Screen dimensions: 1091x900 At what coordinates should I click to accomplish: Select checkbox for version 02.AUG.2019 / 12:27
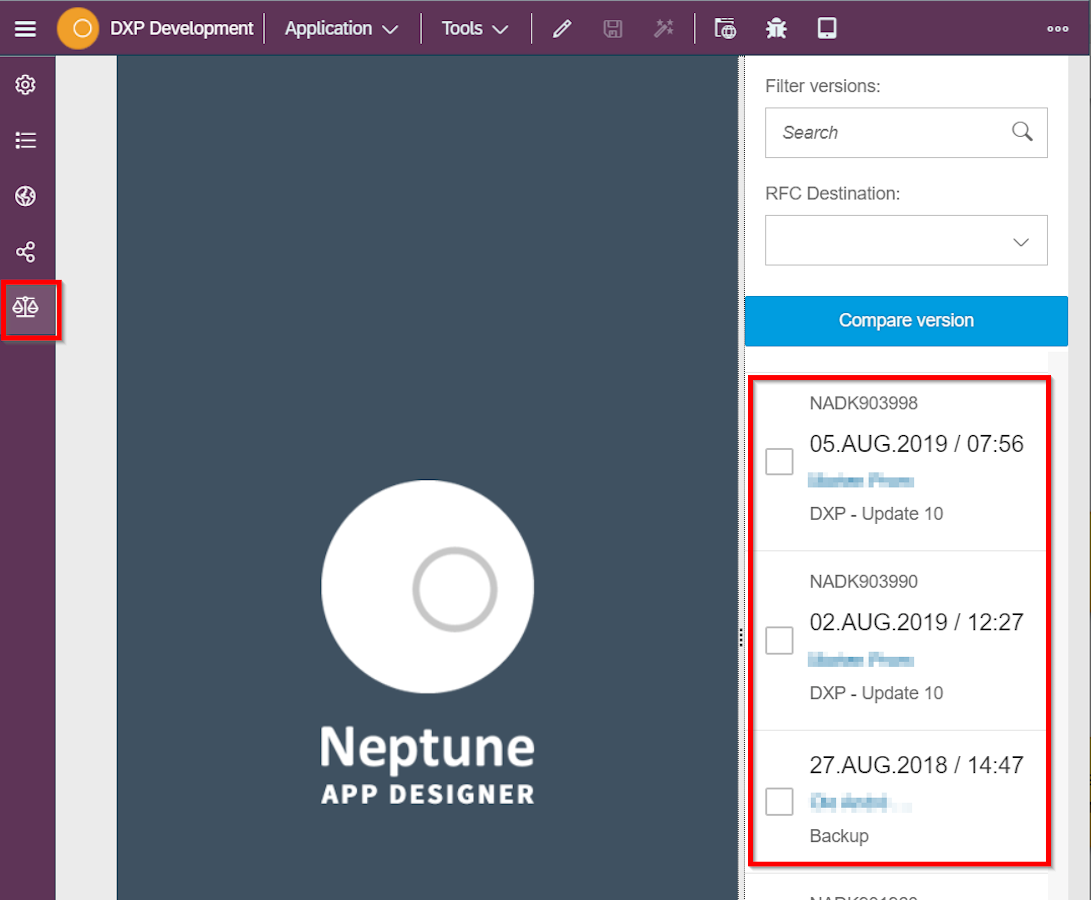779,640
